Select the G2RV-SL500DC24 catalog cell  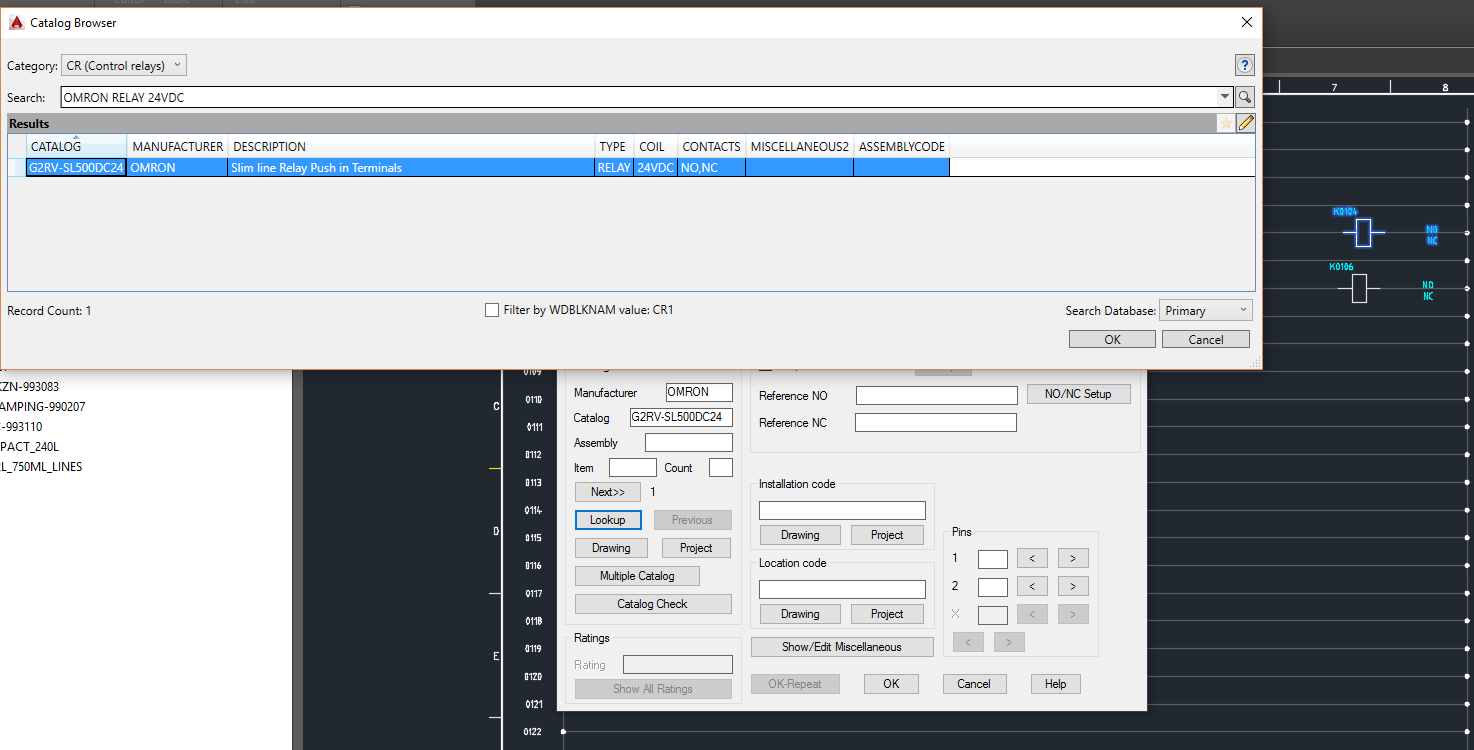coord(76,168)
